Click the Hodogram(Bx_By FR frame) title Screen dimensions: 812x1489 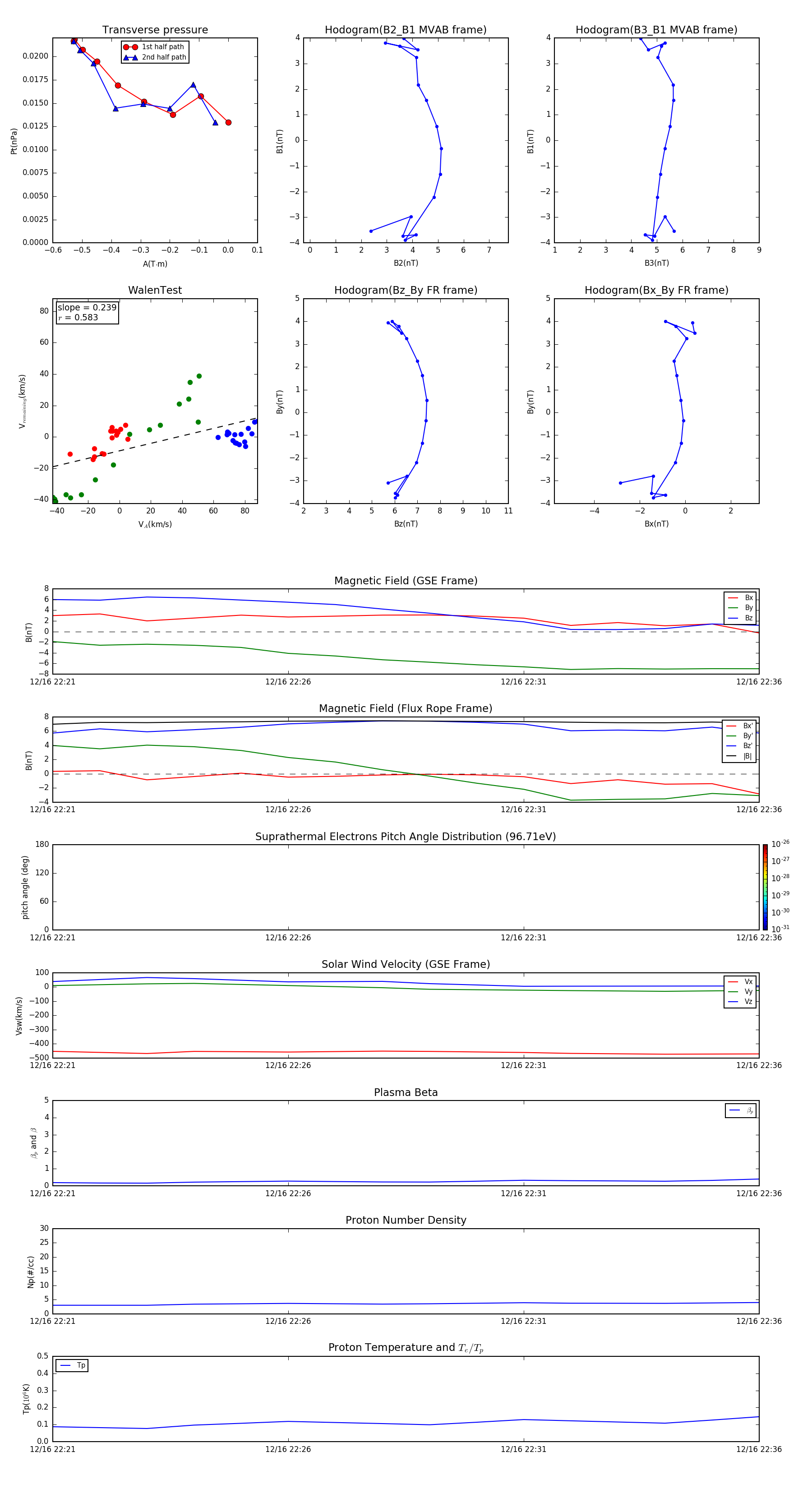[656, 290]
